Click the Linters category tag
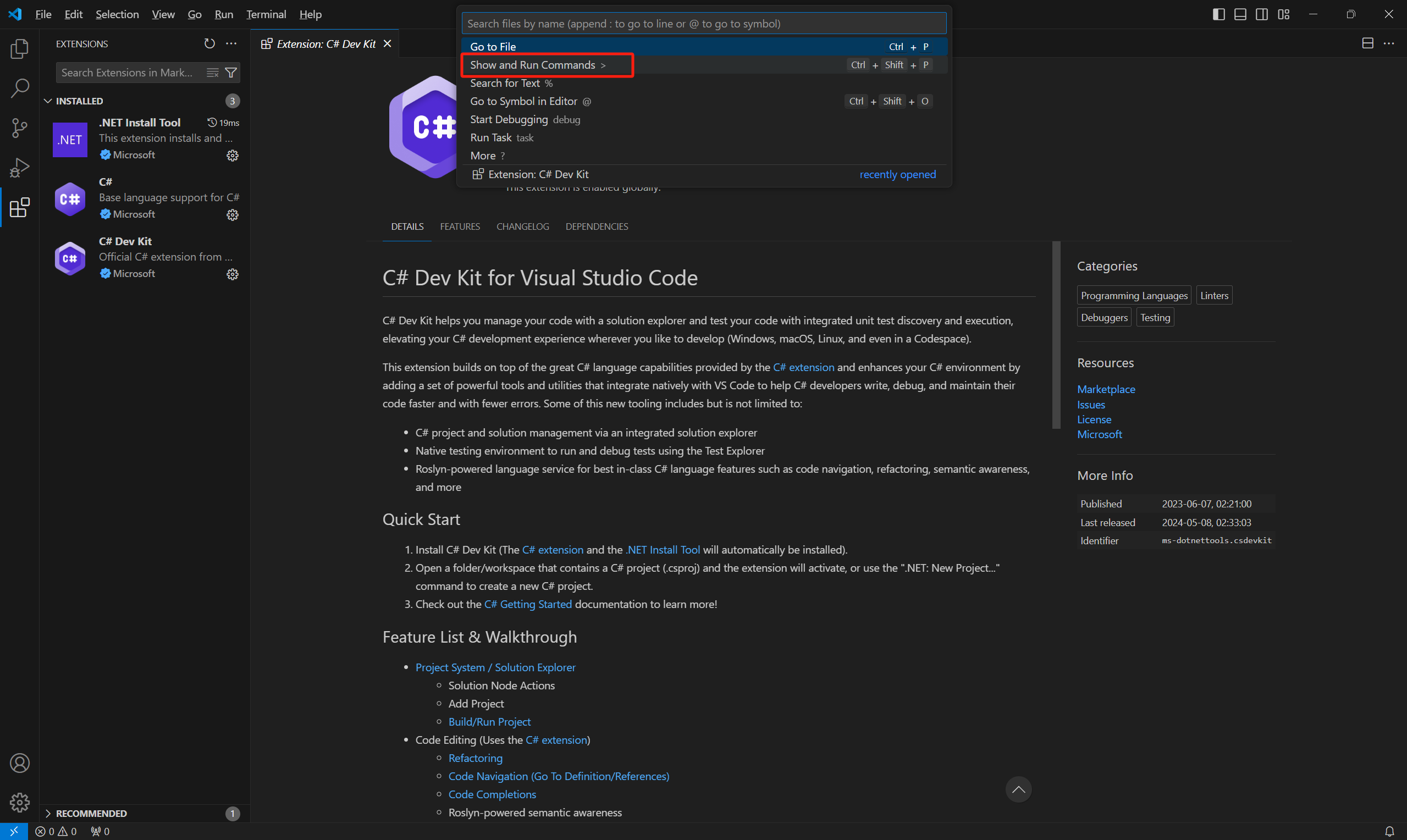 (x=1214, y=295)
